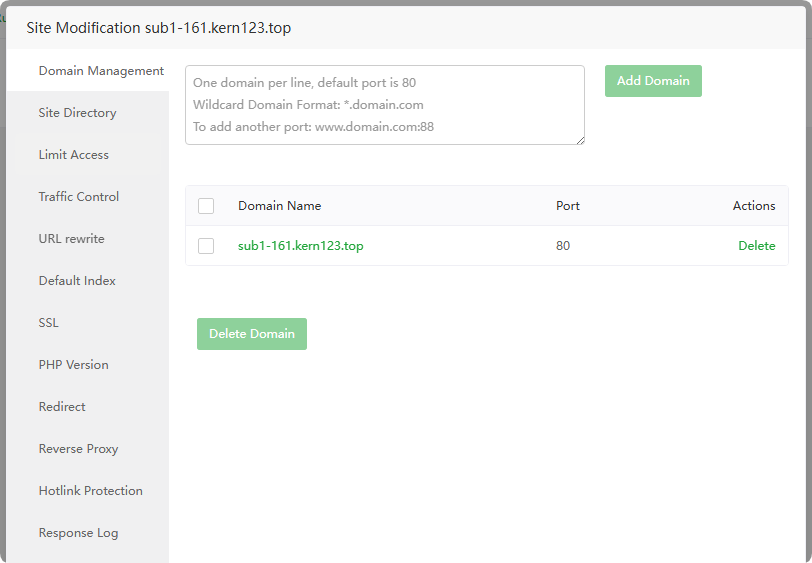Open the Response Log tab
The height and width of the screenshot is (563, 812).
tap(79, 533)
